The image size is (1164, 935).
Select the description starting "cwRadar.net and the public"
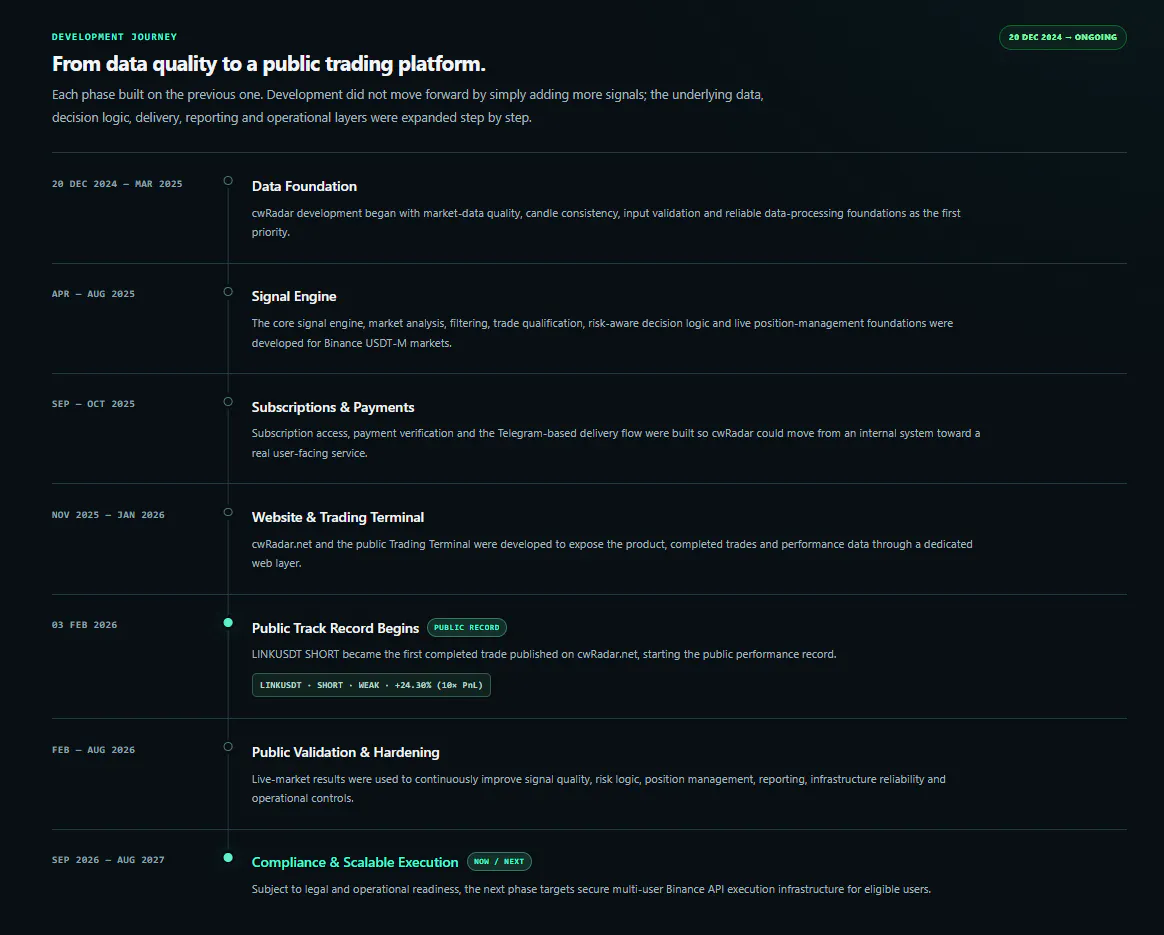[x=612, y=554]
